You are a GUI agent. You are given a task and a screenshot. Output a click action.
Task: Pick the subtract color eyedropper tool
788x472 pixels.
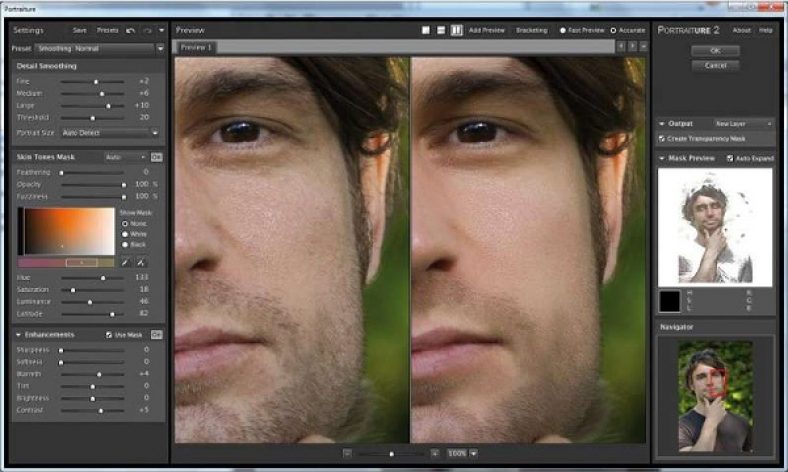coord(141,262)
